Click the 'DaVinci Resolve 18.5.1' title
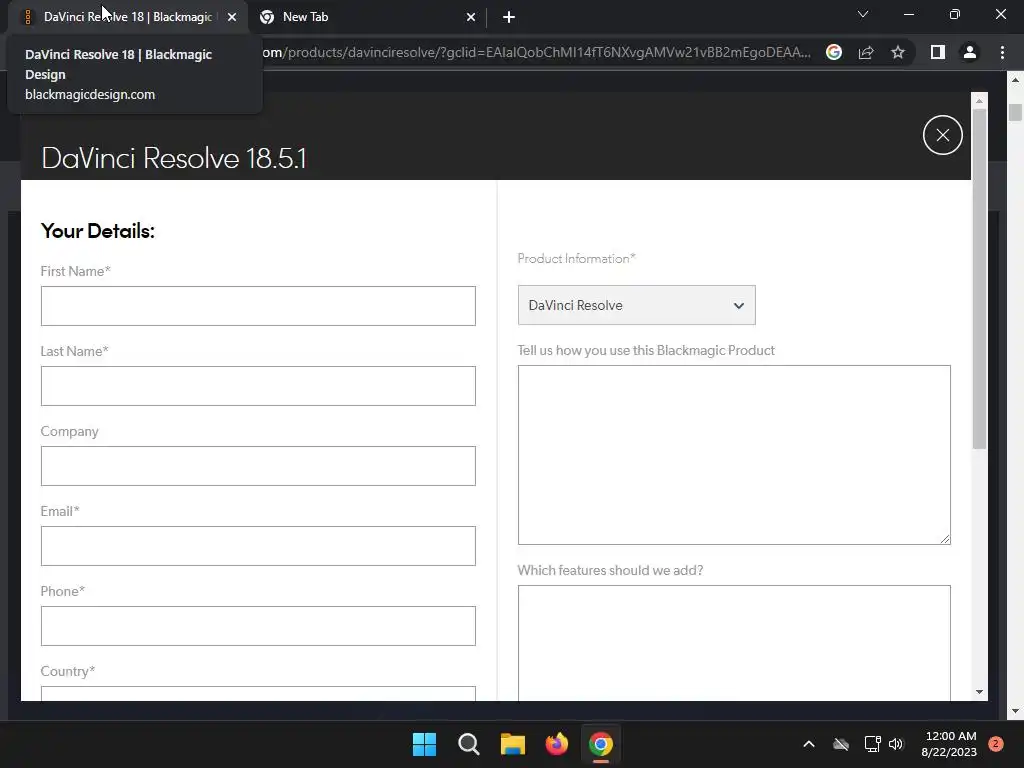Screen dimensions: 1024x768 174,158
